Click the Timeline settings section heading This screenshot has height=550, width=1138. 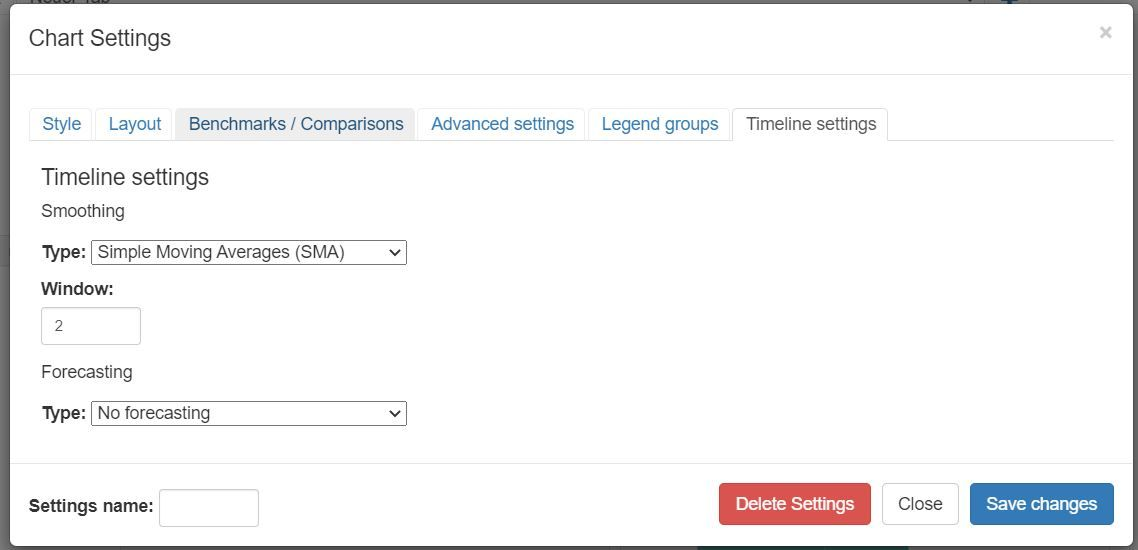coord(125,177)
